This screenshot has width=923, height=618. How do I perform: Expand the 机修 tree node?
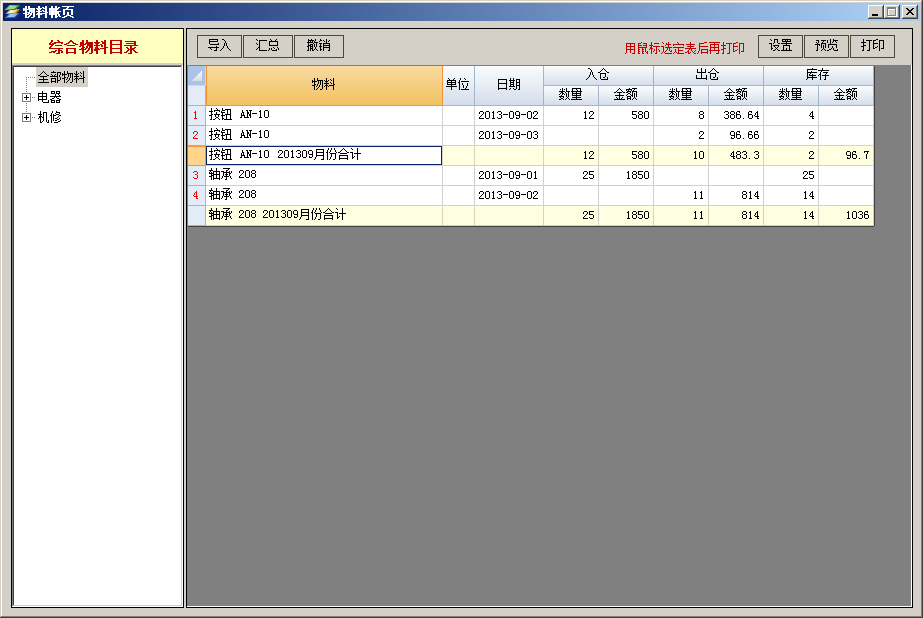tap(27, 118)
